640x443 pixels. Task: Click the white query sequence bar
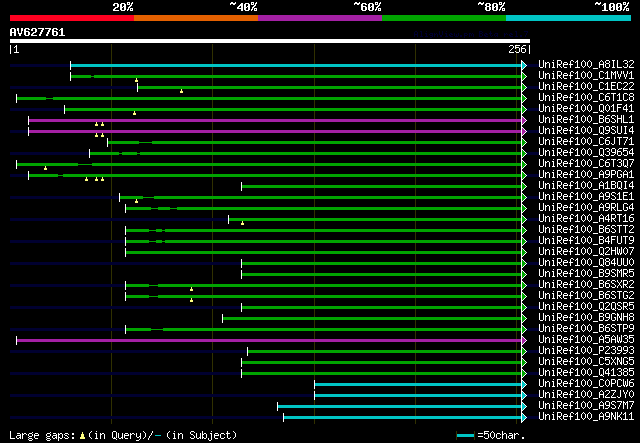pos(270,41)
